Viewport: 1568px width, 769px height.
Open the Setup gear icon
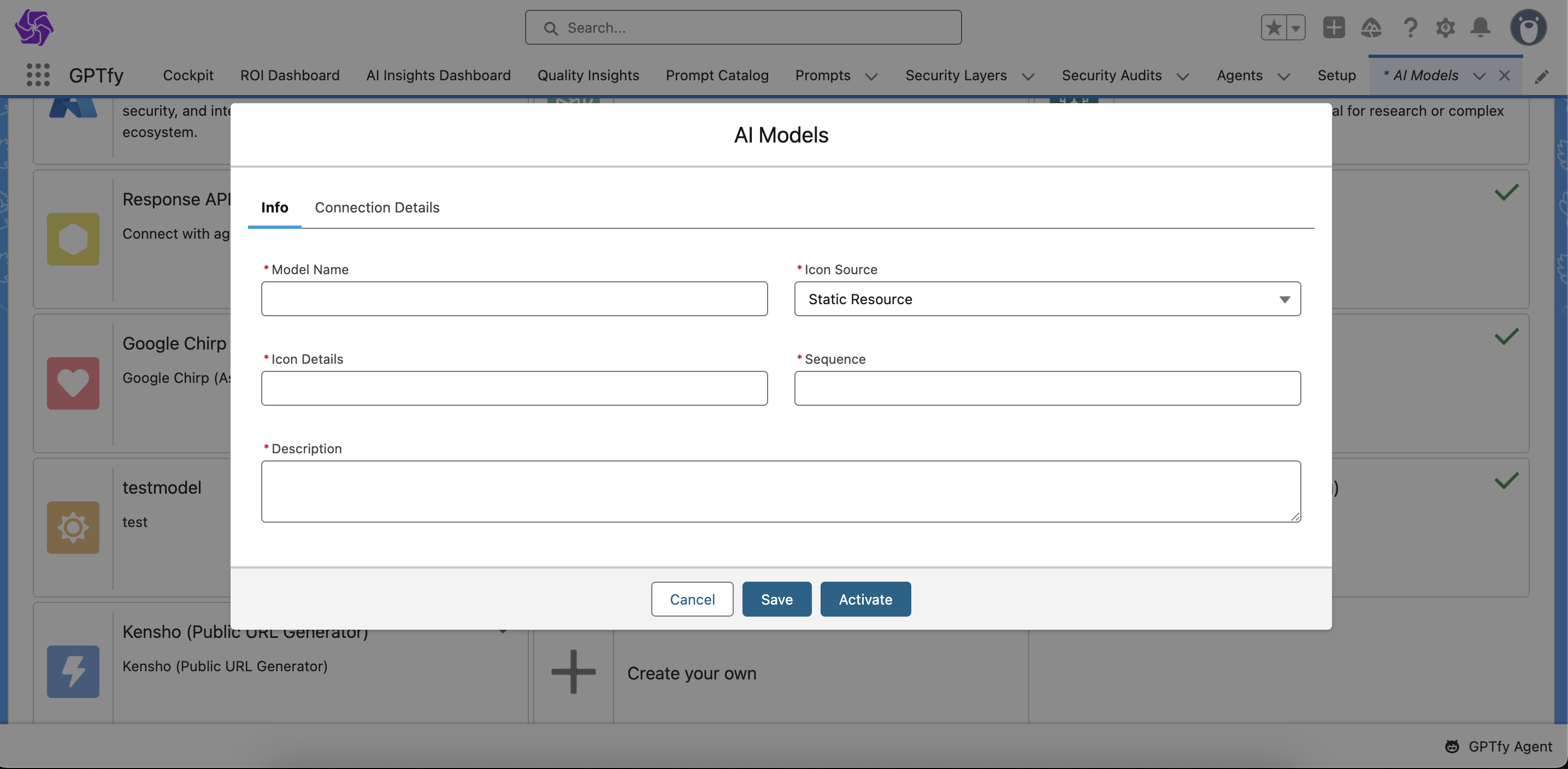[1445, 28]
